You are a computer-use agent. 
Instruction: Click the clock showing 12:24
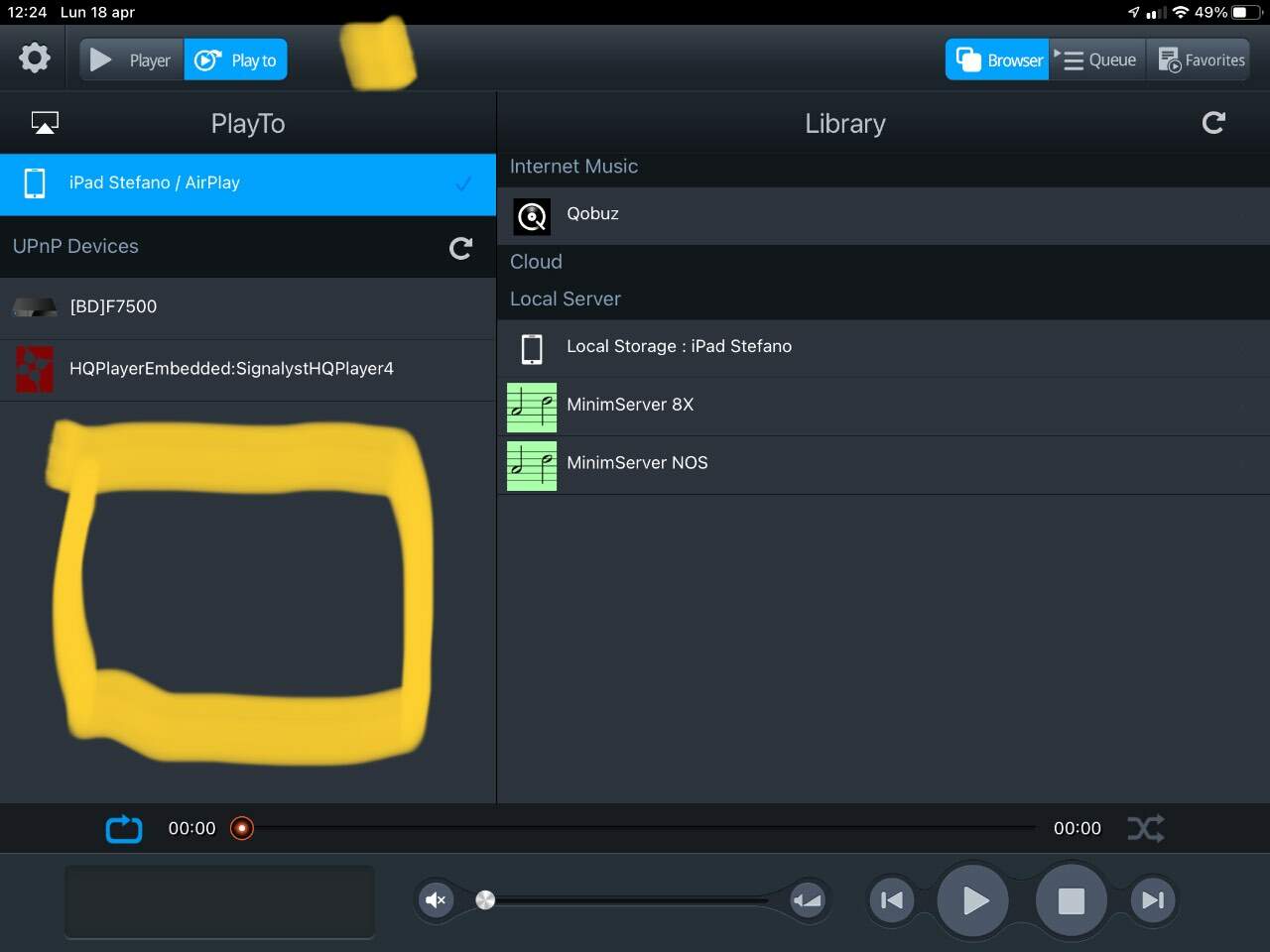click(x=27, y=13)
